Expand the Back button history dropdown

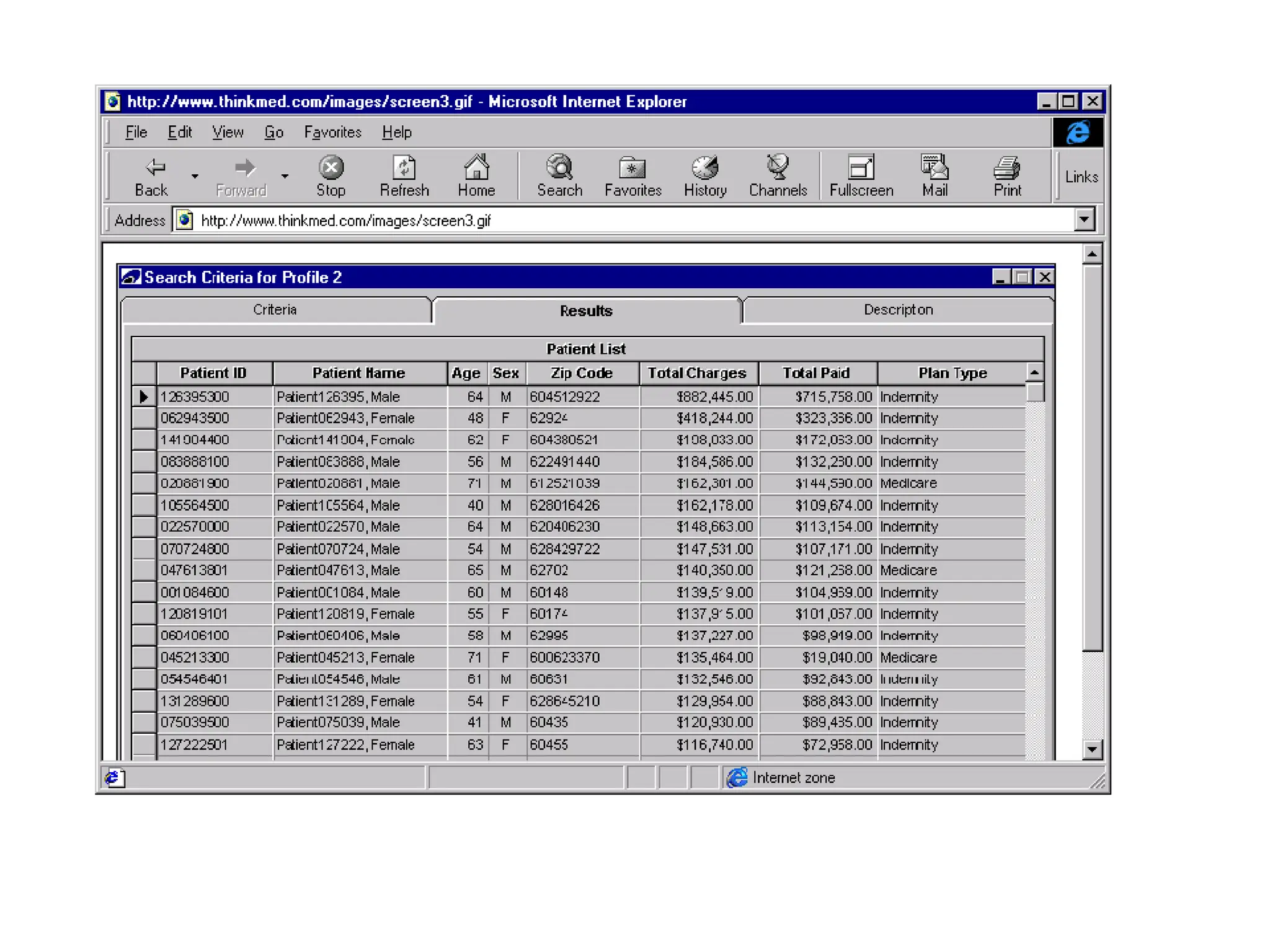pos(195,177)
